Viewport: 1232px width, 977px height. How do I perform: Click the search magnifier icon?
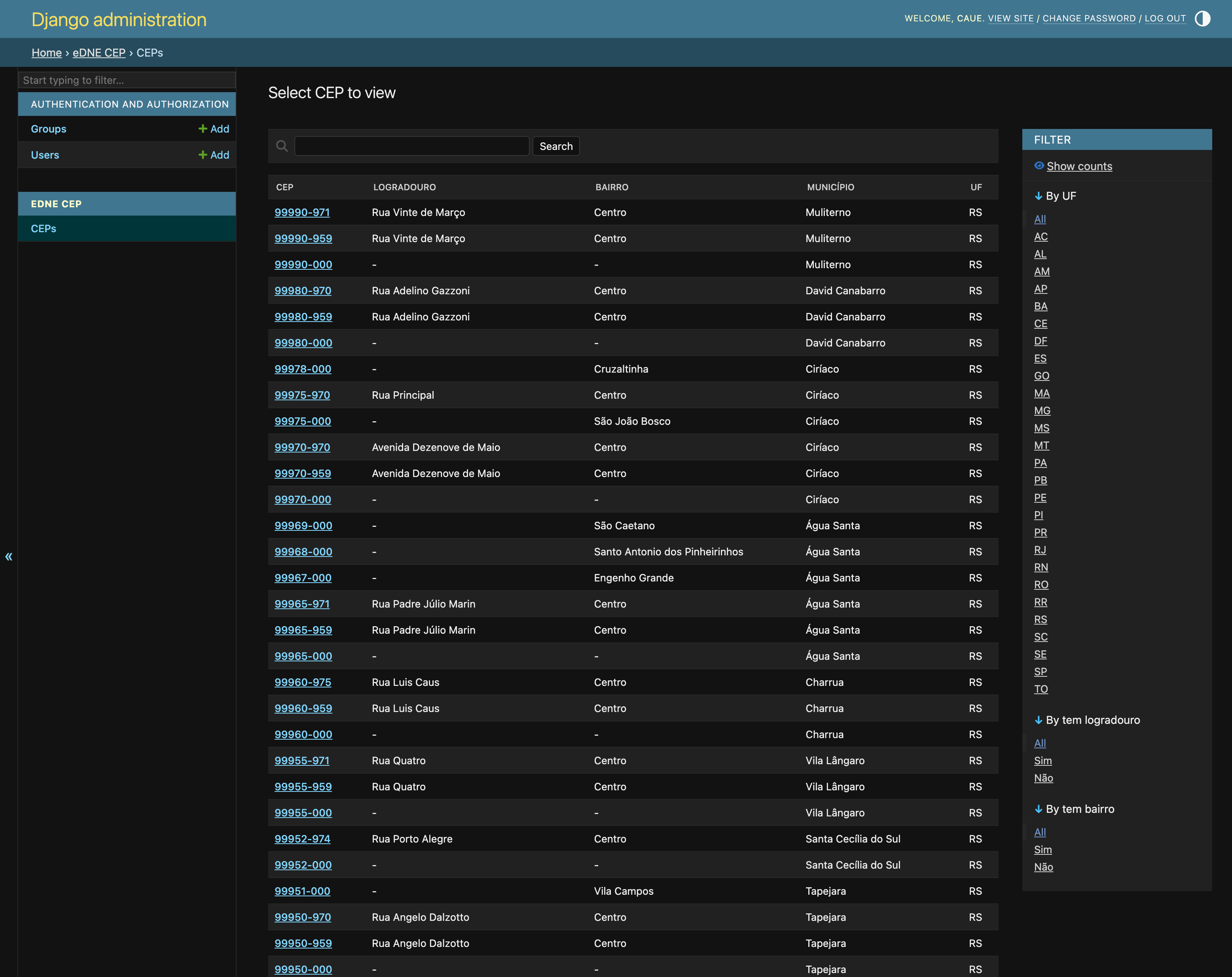click(x=282, y=146)
